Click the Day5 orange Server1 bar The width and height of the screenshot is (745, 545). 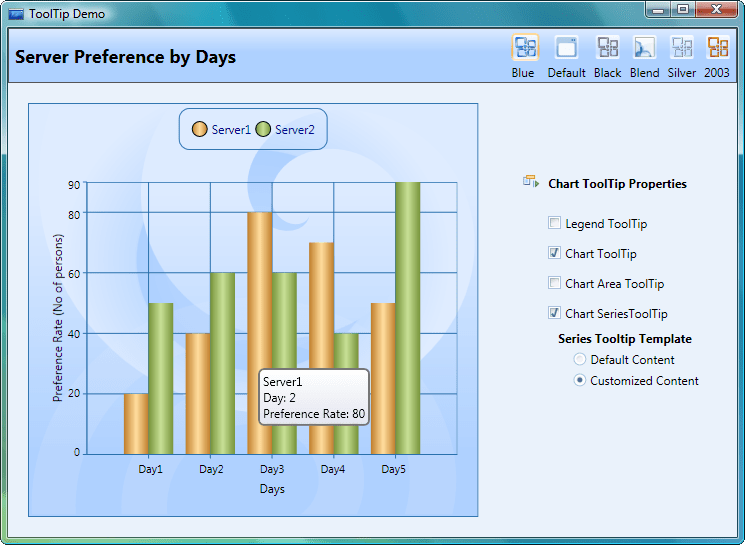(383, 379)
